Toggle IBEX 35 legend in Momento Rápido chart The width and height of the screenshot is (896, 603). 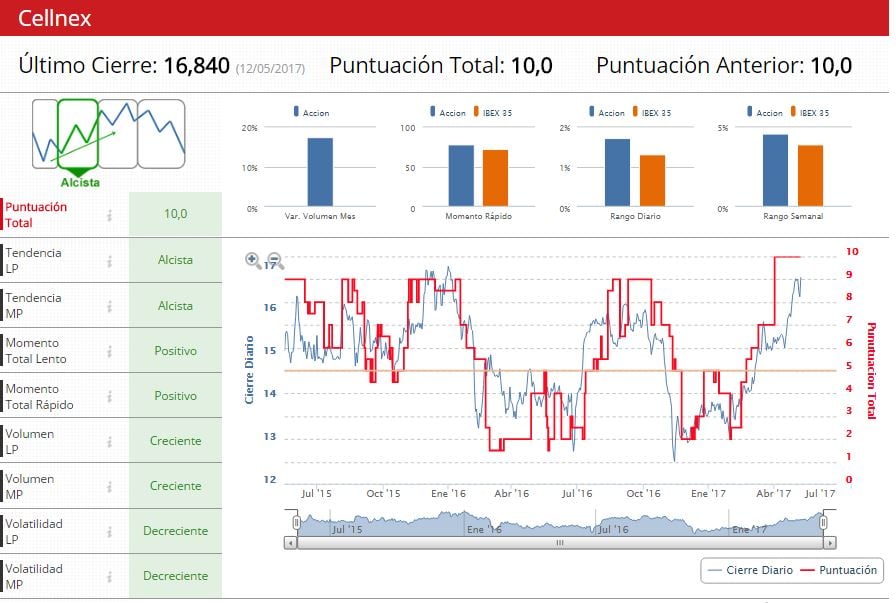tap(493, 112)
